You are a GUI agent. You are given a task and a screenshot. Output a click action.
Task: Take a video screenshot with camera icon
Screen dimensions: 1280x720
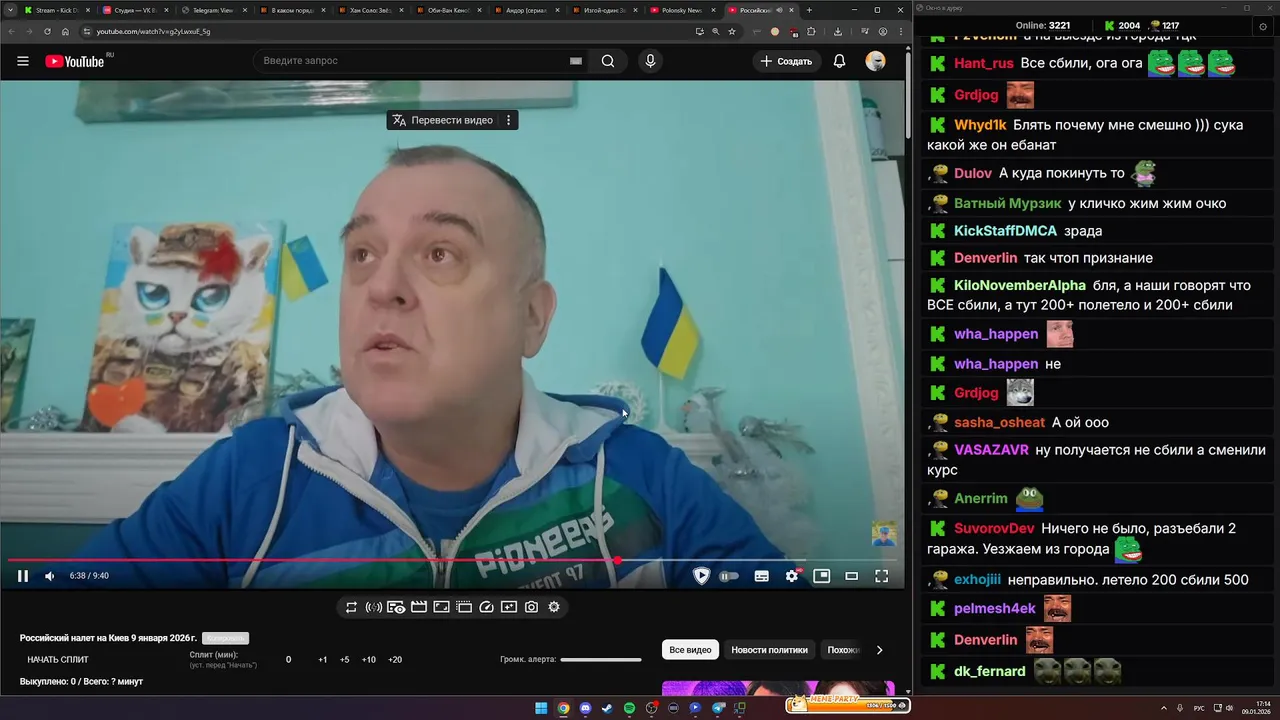pyautogui.click(x=531, y=607)
